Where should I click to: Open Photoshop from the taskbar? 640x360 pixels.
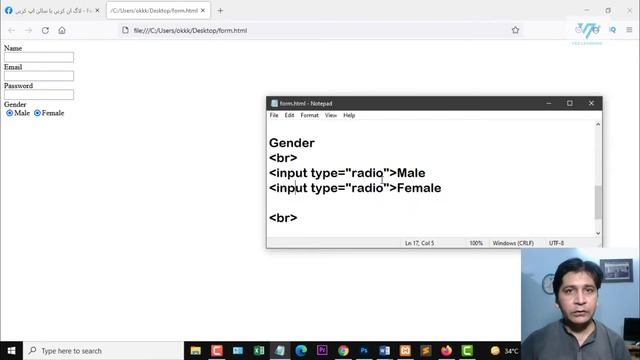coord(364,351)
